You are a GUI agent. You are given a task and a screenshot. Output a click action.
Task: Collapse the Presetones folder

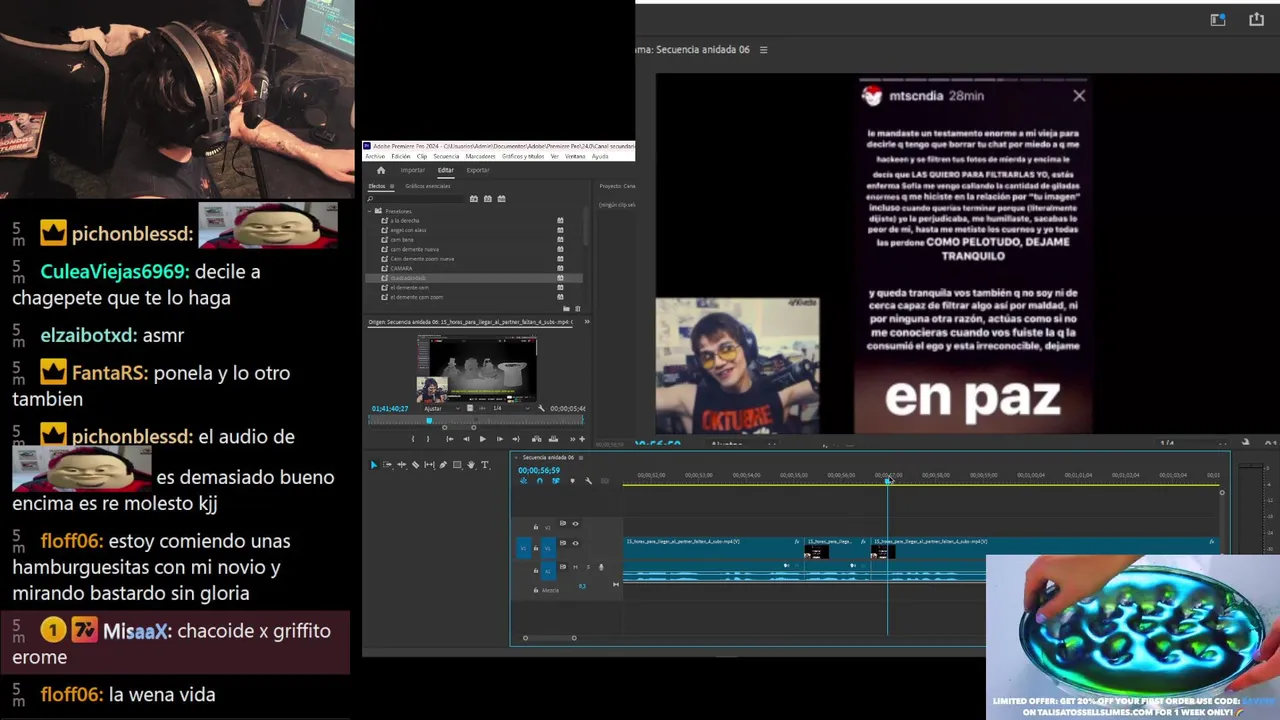(370, 211)
